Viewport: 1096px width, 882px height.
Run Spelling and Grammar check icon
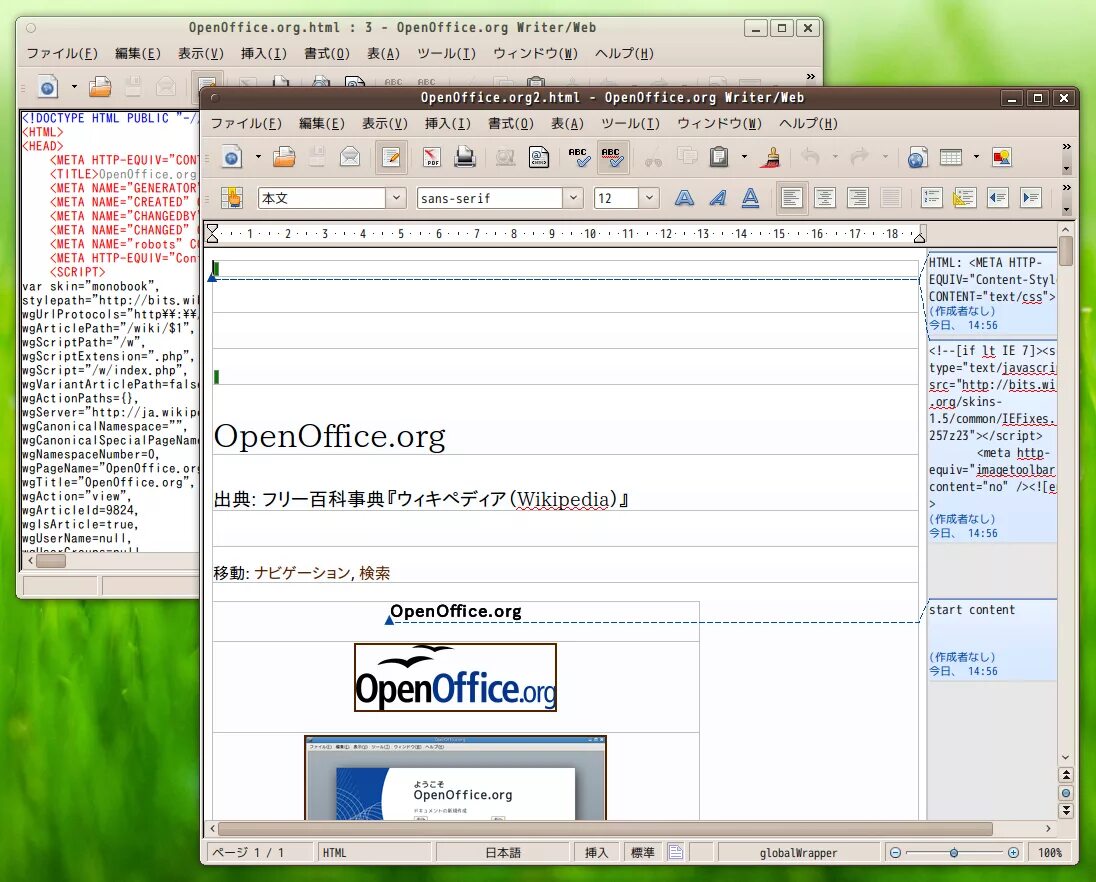tap(579, 157)
